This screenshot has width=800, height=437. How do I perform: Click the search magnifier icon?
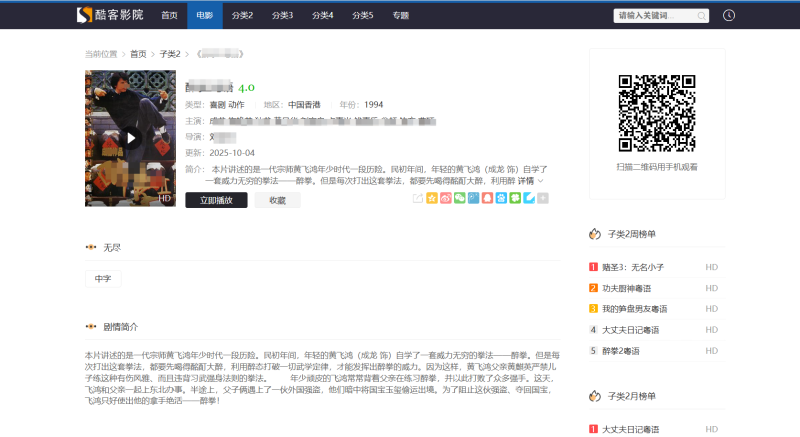702,16
